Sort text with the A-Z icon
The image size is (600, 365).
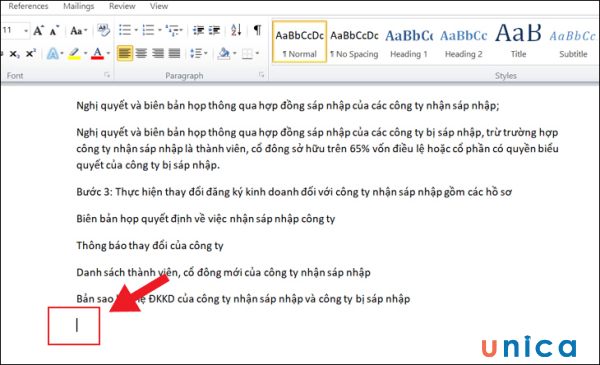(236, 30)
